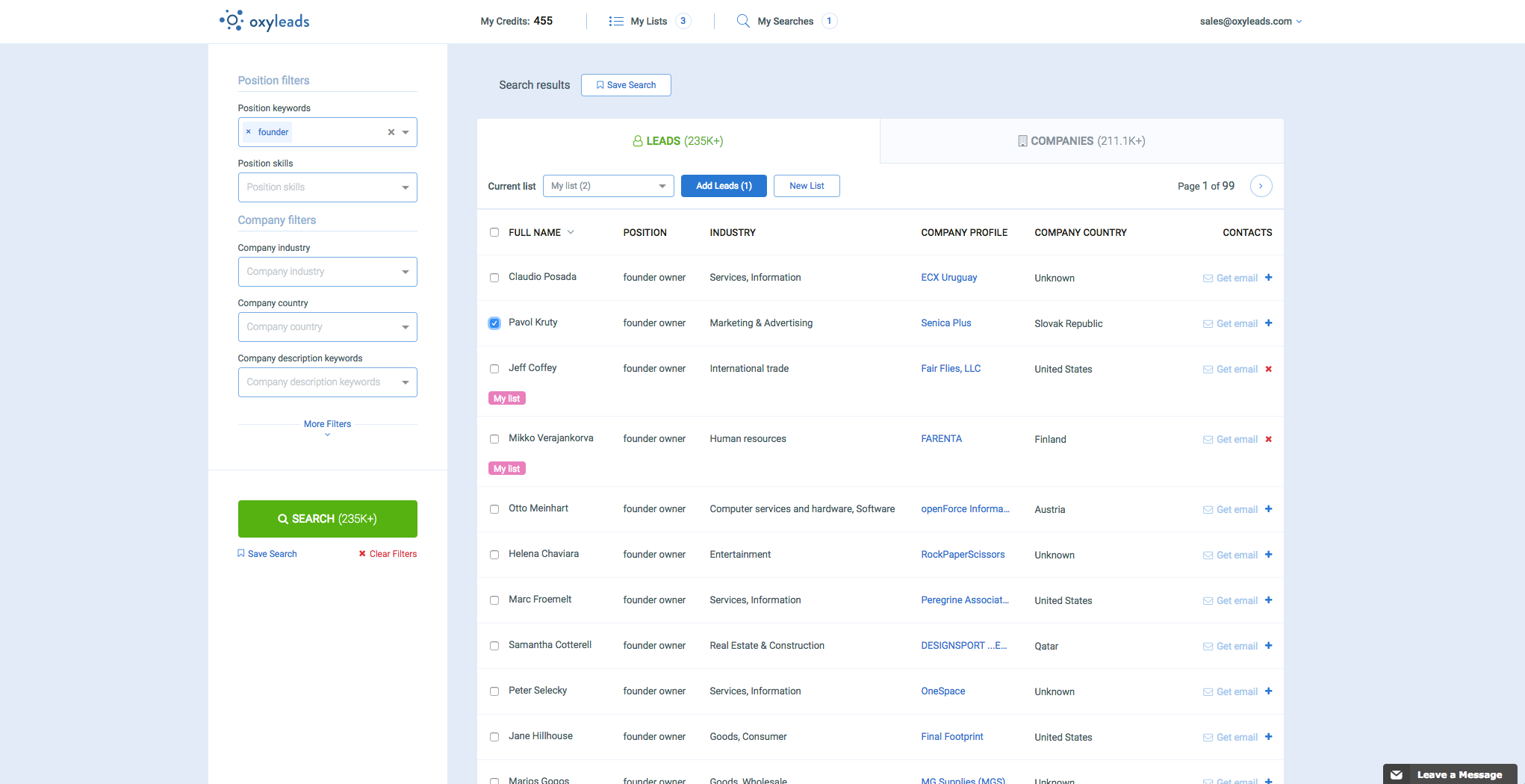The image size is (1525, 784).
Task: Check the Otto Meinhart row checkbox
Action: click(x=494, y=509)
